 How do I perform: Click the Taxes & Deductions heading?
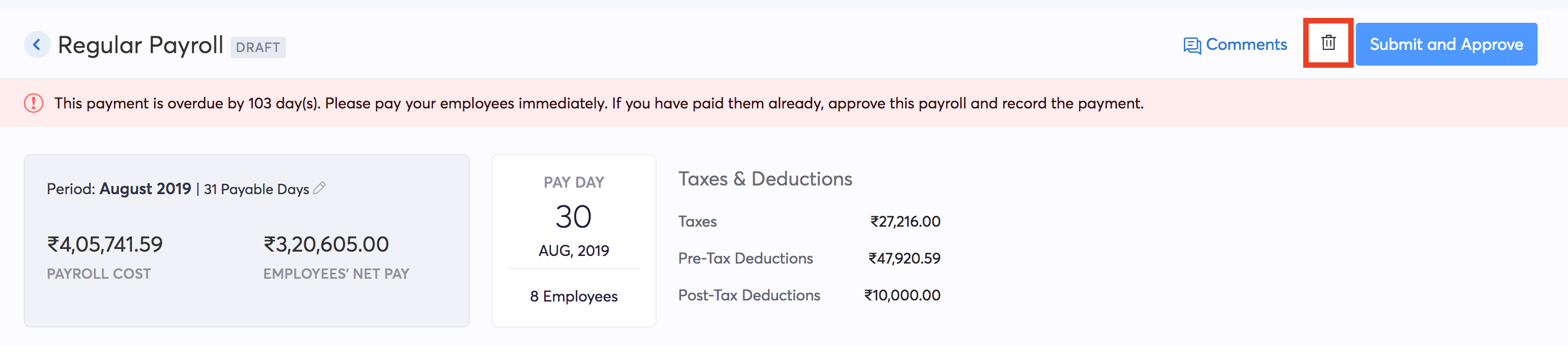pos(765,178)
